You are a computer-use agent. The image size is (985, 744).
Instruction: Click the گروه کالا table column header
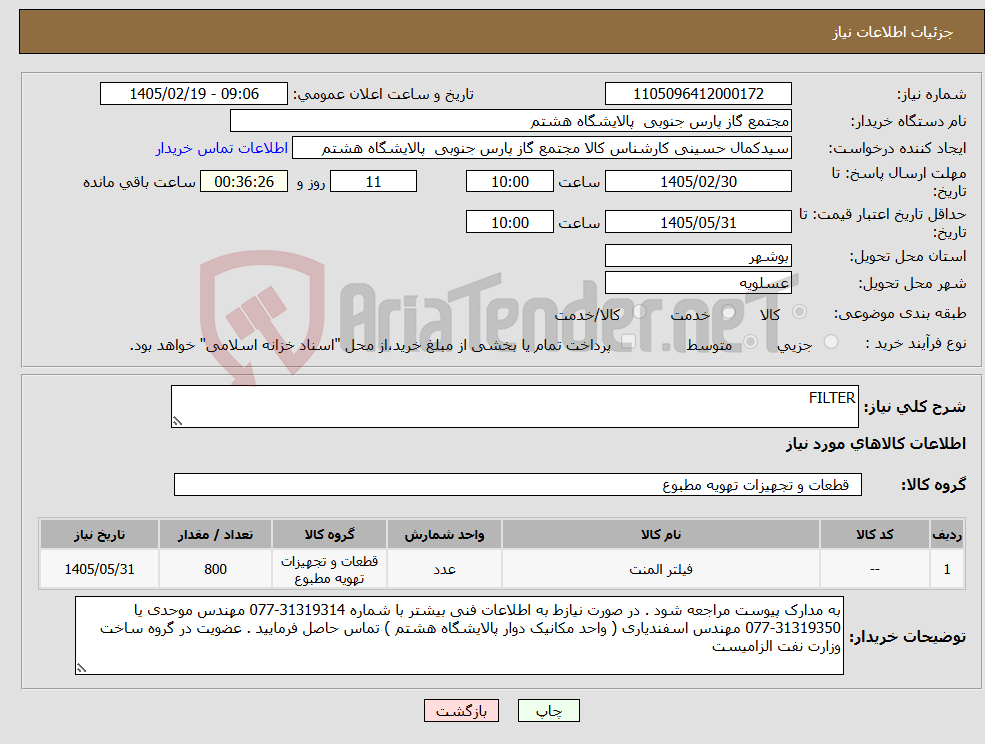329,534
